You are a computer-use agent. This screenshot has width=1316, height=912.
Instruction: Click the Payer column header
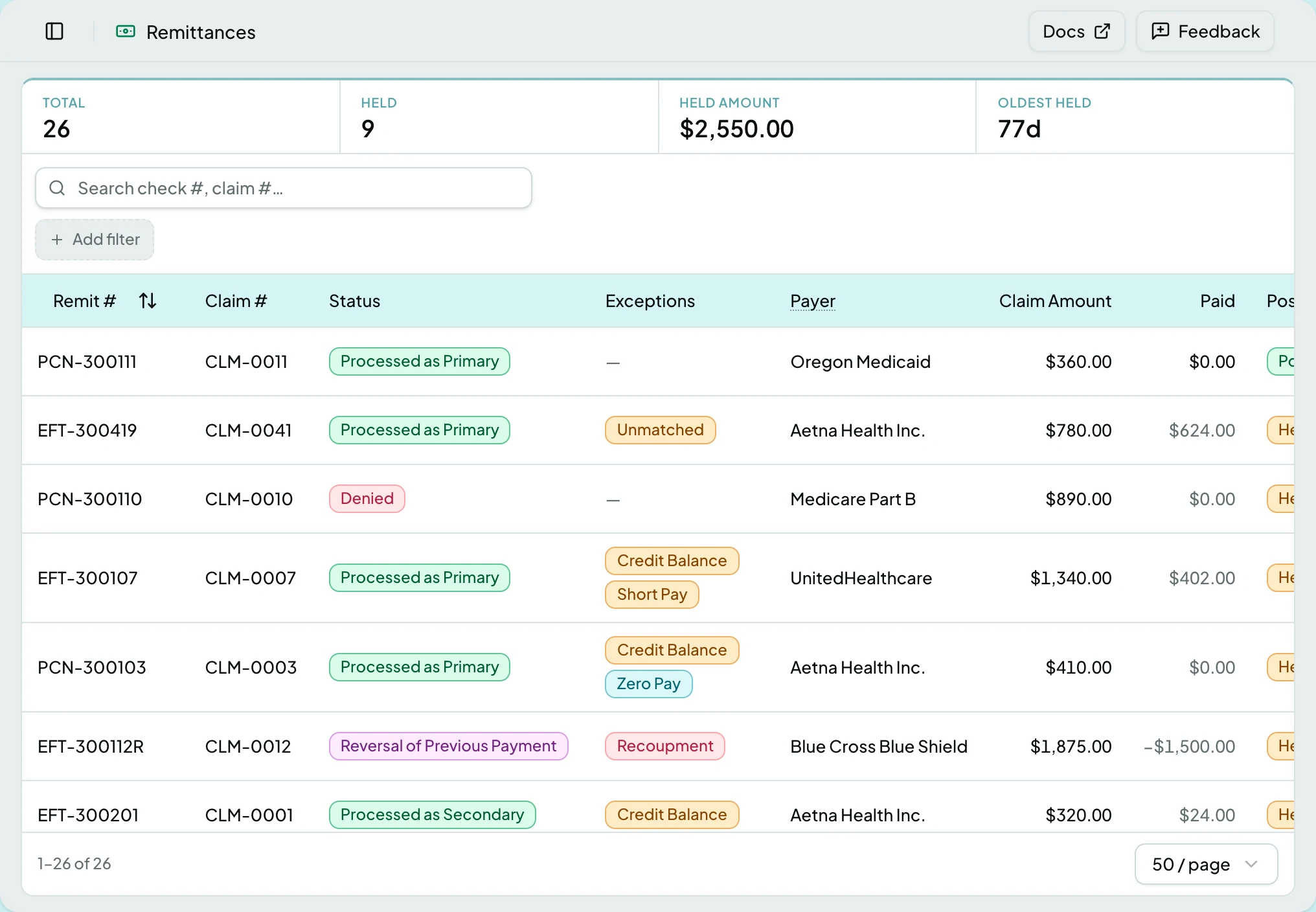point(813,301)
